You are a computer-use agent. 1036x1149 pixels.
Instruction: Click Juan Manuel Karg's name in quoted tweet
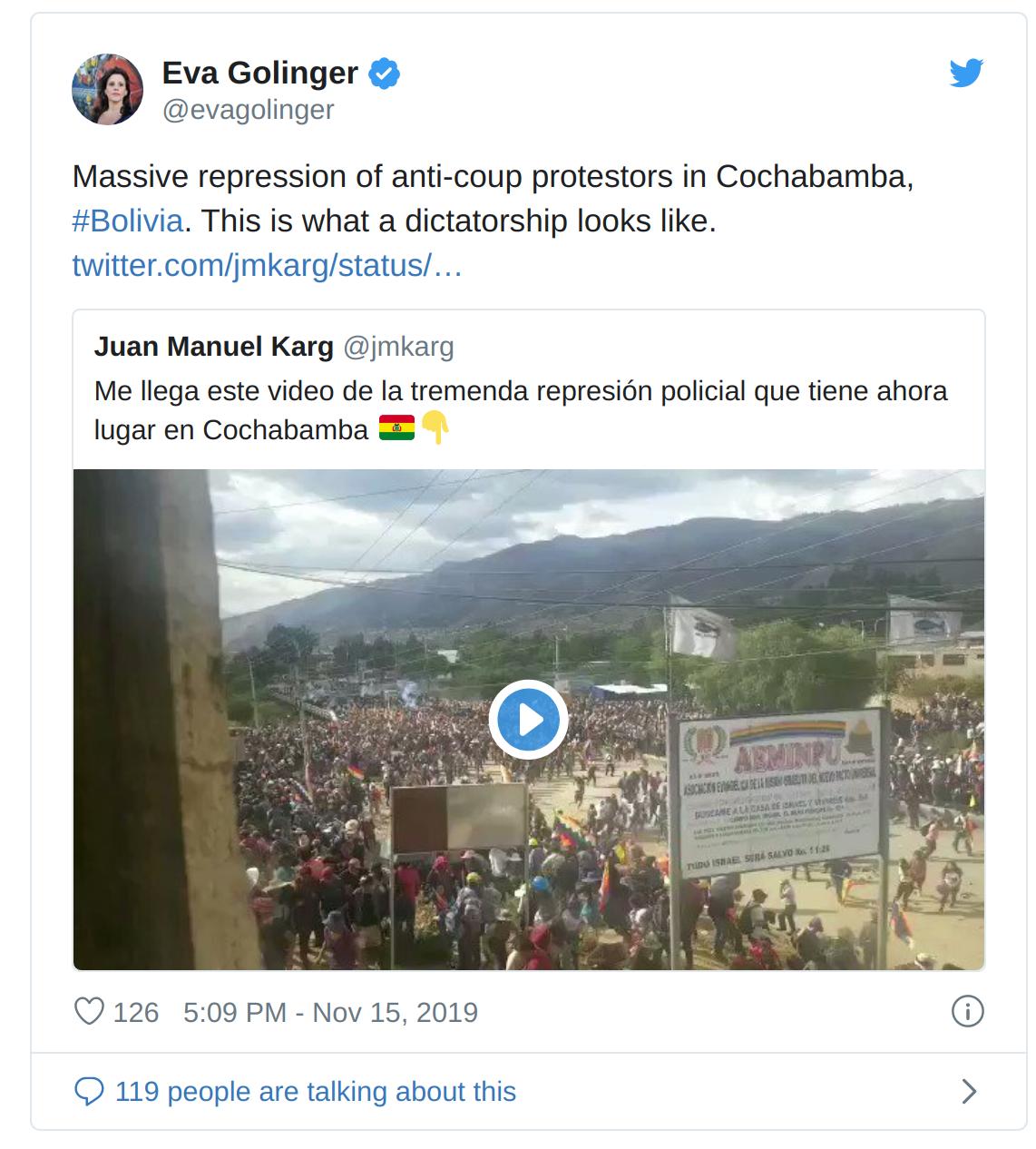pos(214,347)
